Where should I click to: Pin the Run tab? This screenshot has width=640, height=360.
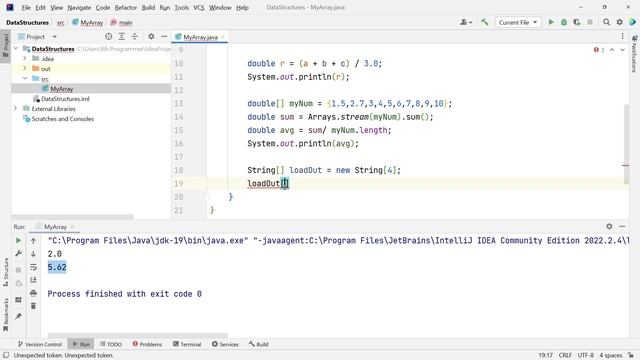pos(18,316)
